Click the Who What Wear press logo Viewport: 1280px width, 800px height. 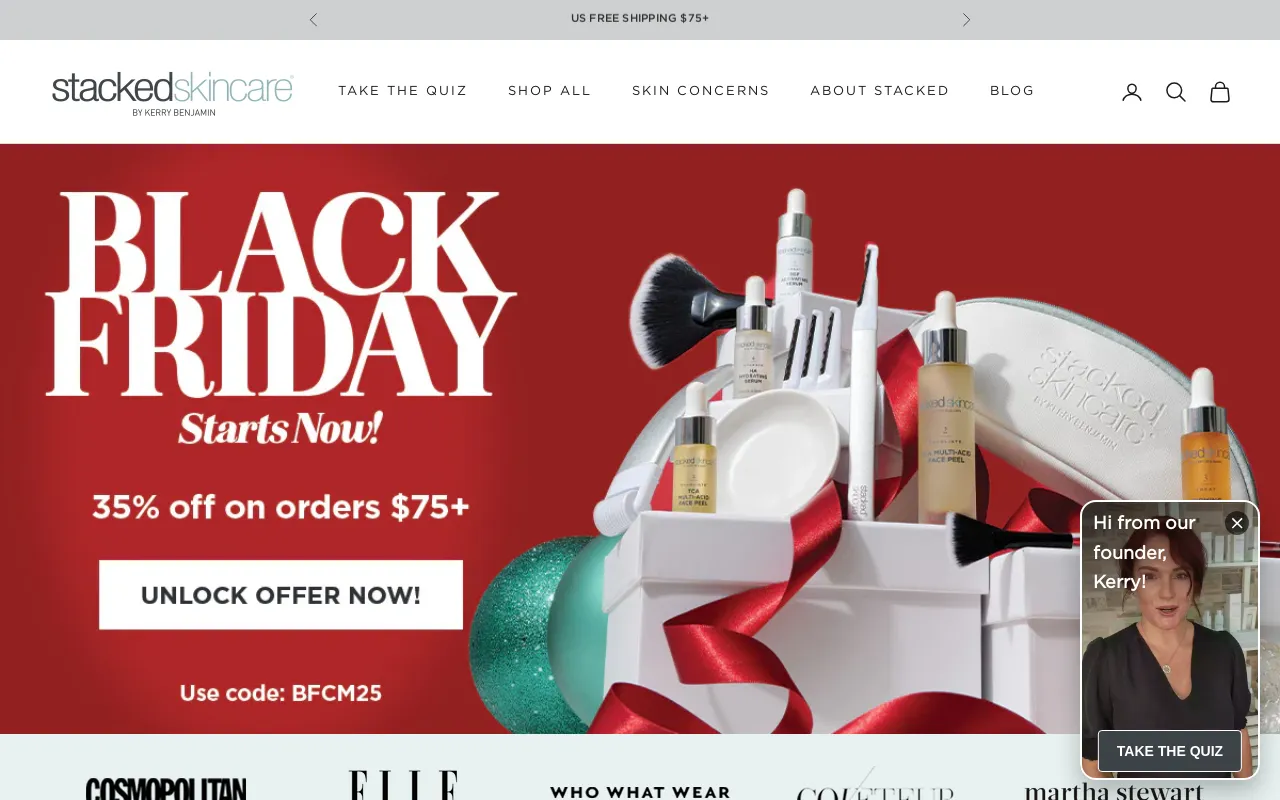[x=640, y=792]
